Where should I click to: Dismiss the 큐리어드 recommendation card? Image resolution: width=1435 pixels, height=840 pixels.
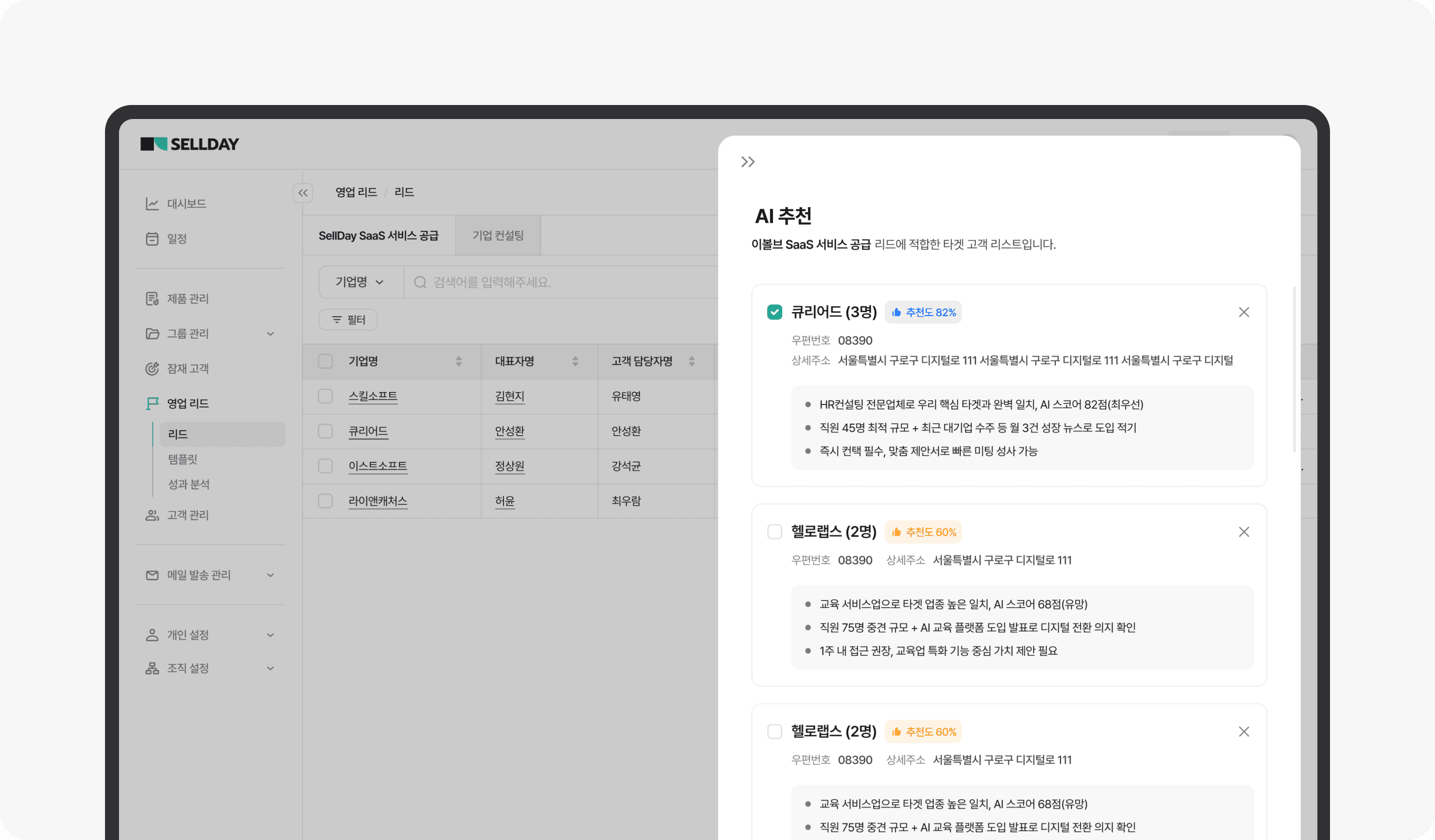(x=1244, y=312)
